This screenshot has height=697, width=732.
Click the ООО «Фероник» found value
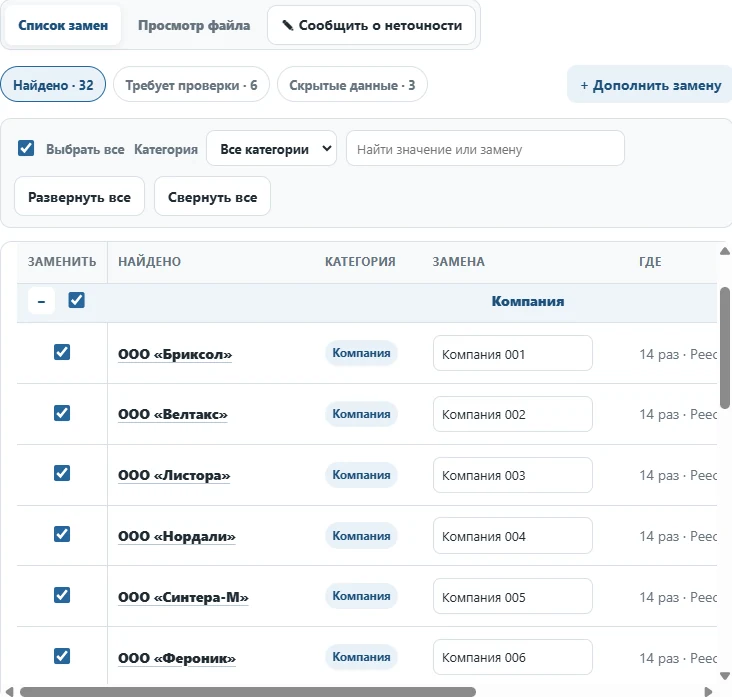click(177, 658)
